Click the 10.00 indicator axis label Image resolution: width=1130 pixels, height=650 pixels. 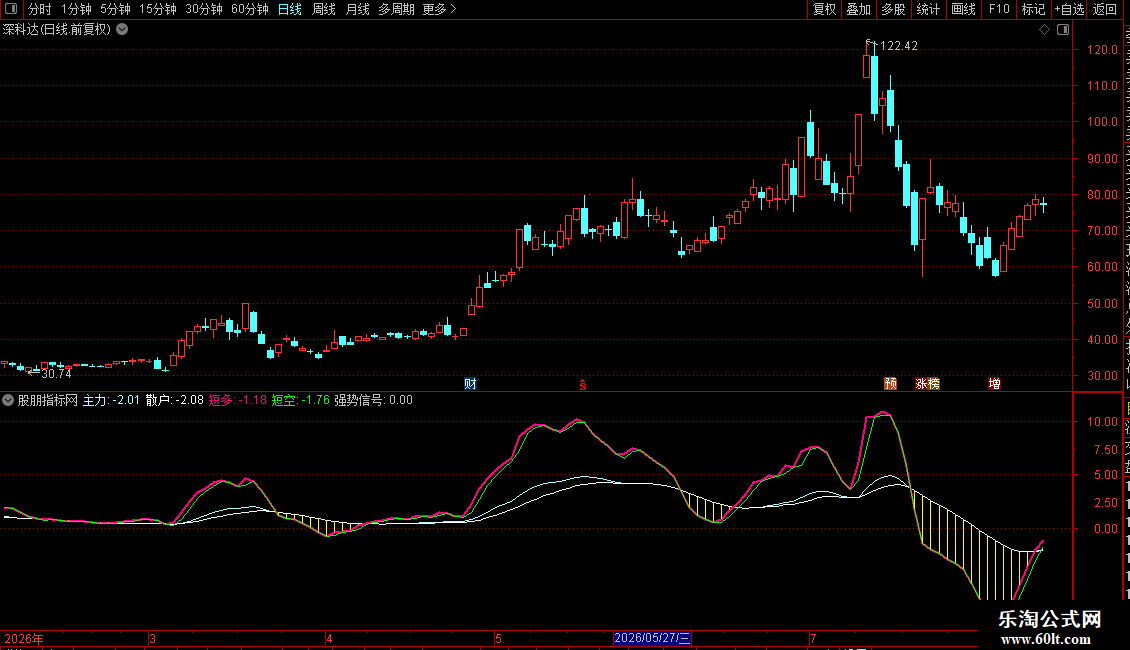(x=1103, y=422)
